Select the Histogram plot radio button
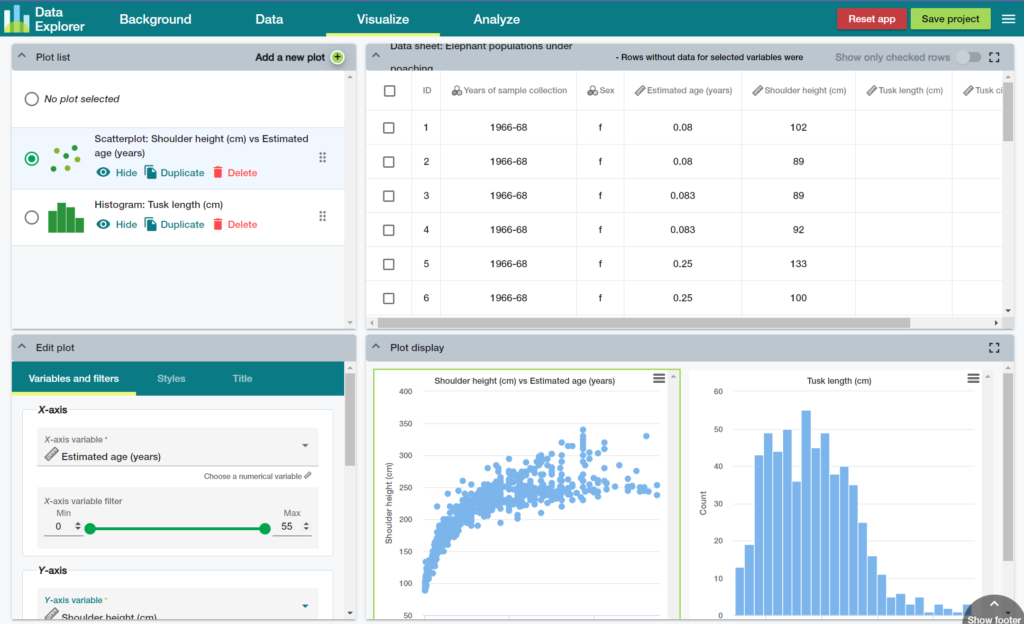The width and height of the screenshot is (1024, 624). coord(32,217)
